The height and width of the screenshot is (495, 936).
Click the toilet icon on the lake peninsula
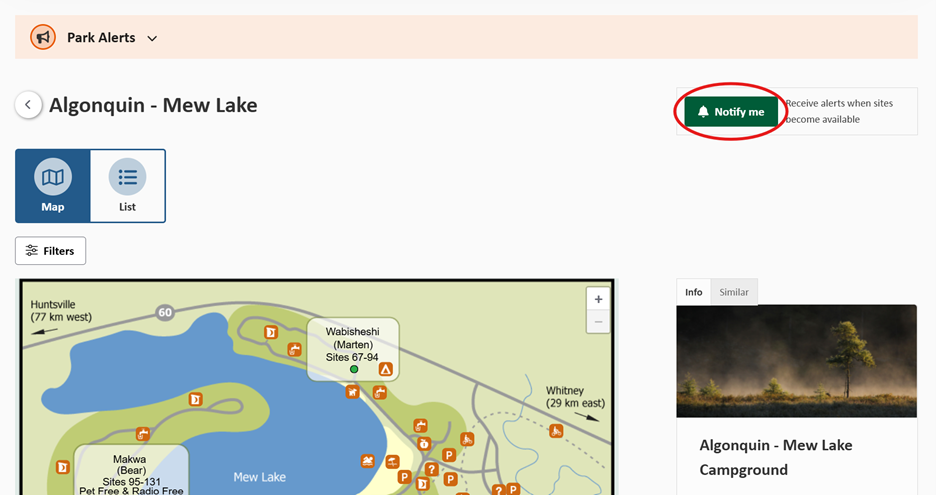pyautogui.click(x=195, y=399)
